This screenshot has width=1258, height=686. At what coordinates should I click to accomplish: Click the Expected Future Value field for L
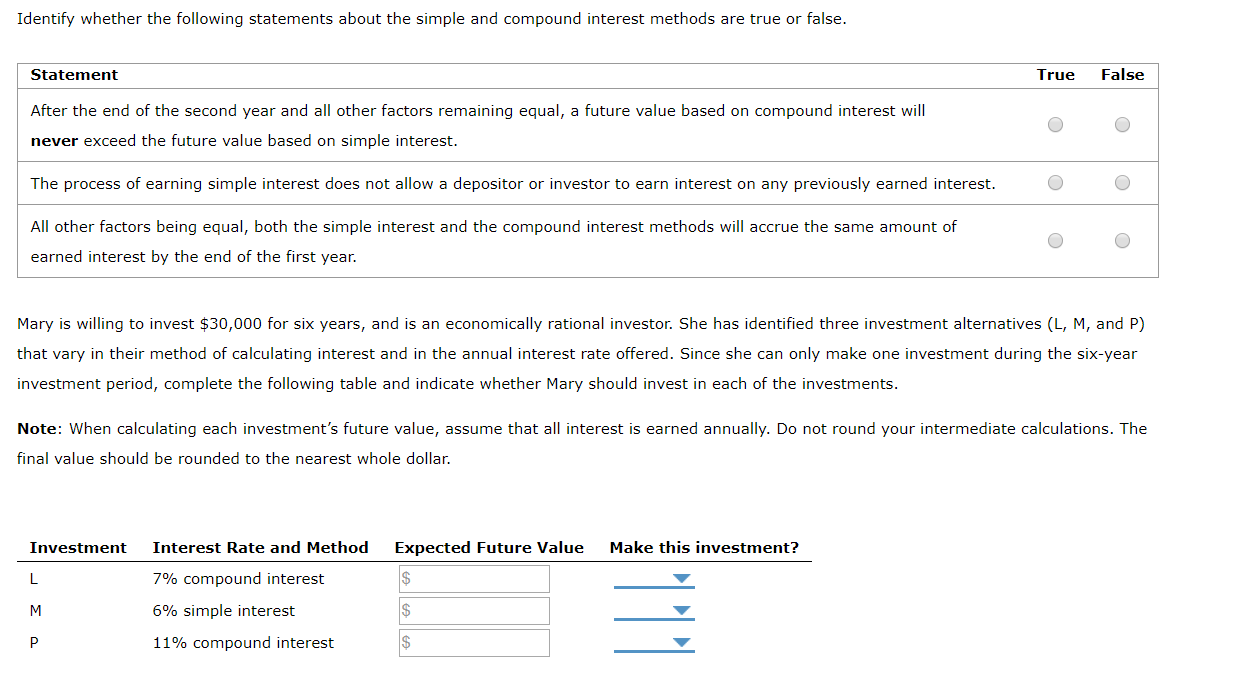click(x=474, y=578)
